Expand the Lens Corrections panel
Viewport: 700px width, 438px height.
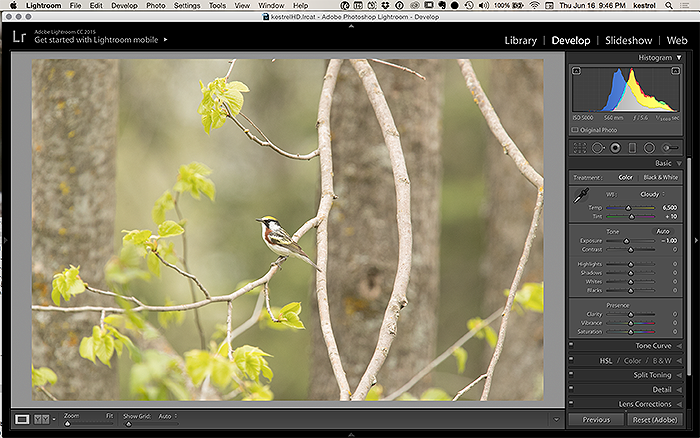[679, 404]
